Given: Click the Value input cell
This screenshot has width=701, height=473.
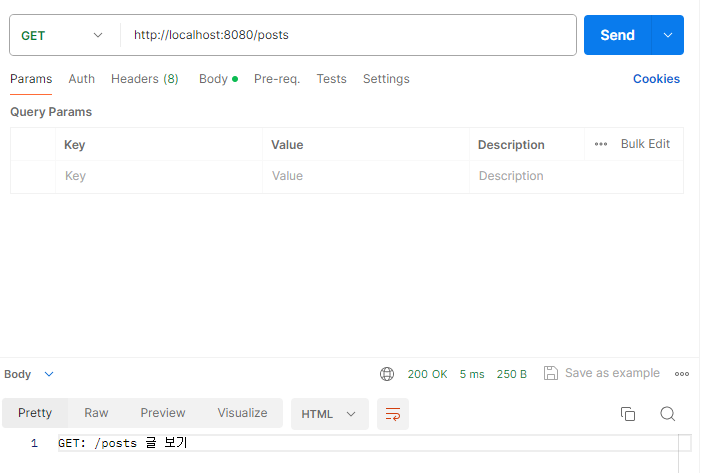Looking at the screenshot, I should point(366,176).
